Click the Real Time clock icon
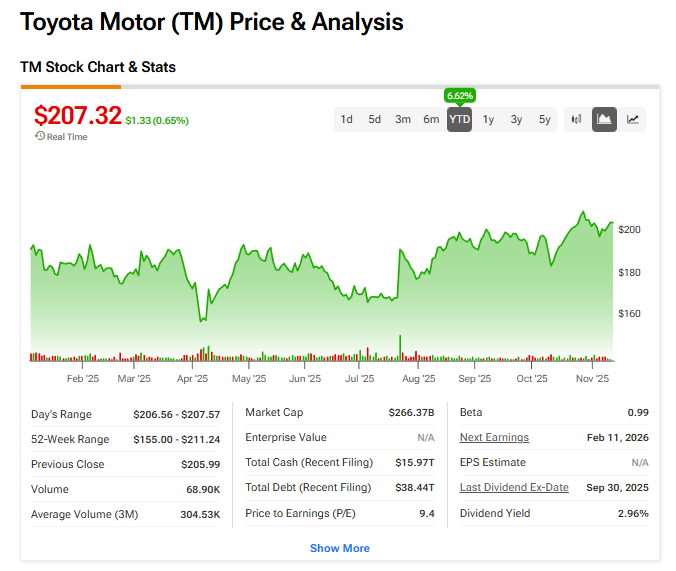The image size is (676, 571). (x=39, y=136)
